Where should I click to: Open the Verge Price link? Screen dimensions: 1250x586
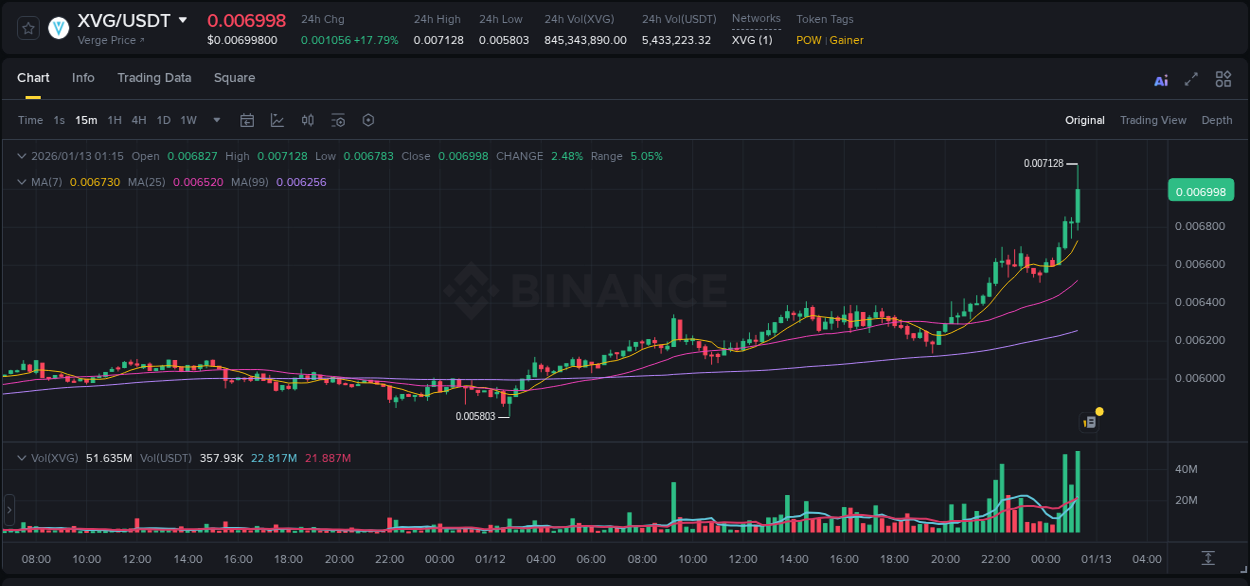point(111,41)
